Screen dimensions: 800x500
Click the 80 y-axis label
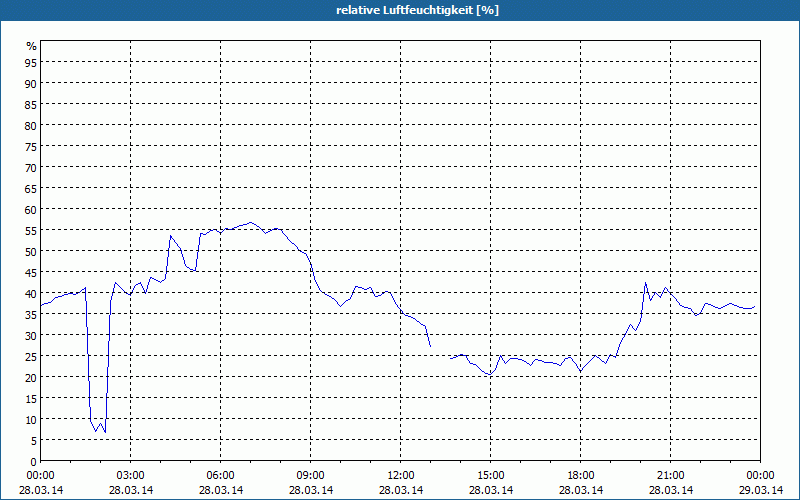(31, 125)
